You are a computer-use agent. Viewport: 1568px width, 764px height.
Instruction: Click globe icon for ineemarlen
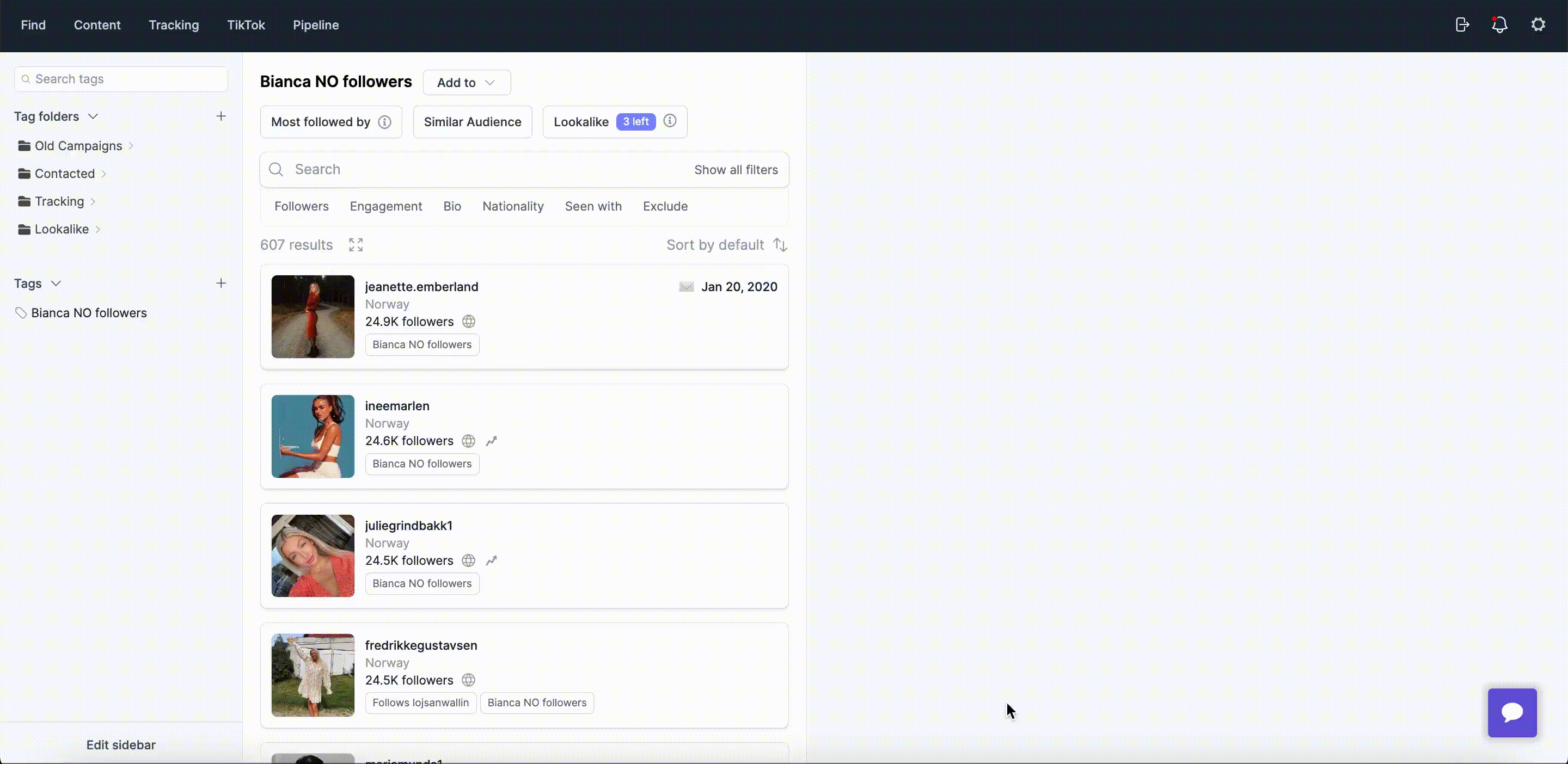tap(468, 441)
